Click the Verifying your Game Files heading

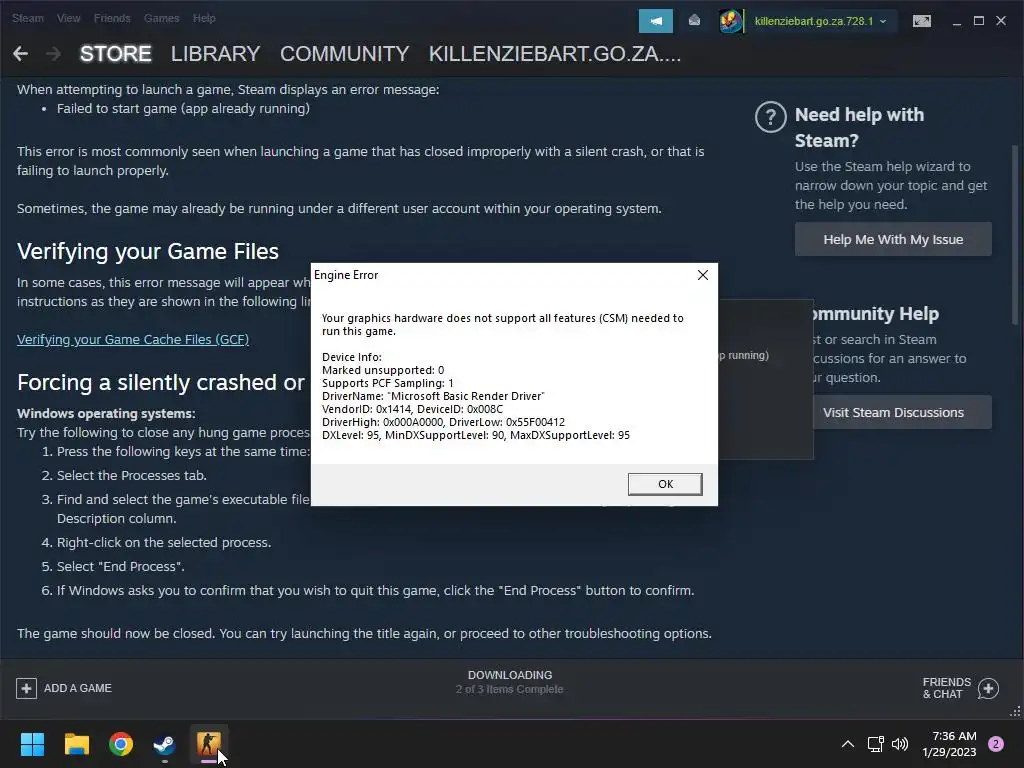148,251
